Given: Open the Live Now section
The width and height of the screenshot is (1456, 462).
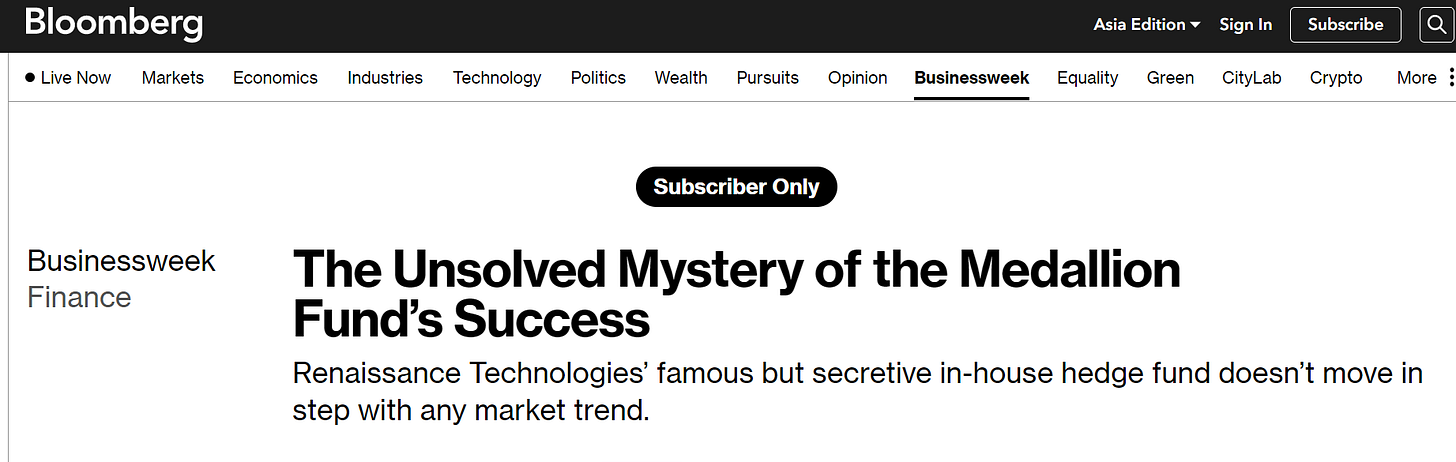Looking at the screenshot, I should coord(68,78).
